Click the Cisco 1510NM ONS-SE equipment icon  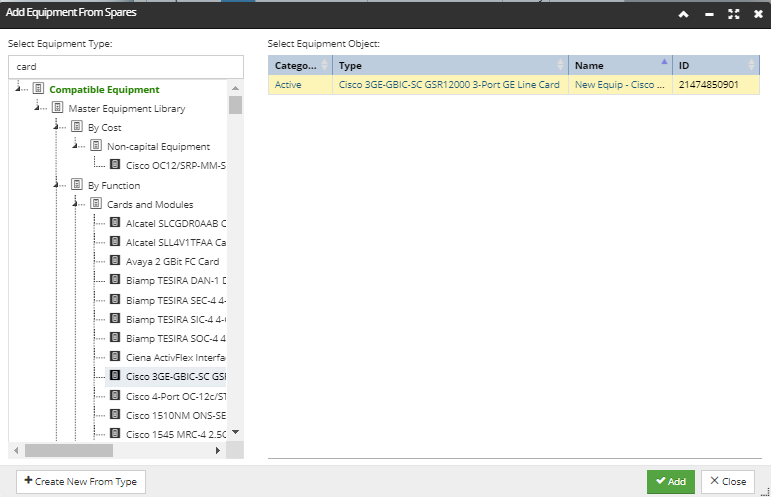tap(115, 414)
